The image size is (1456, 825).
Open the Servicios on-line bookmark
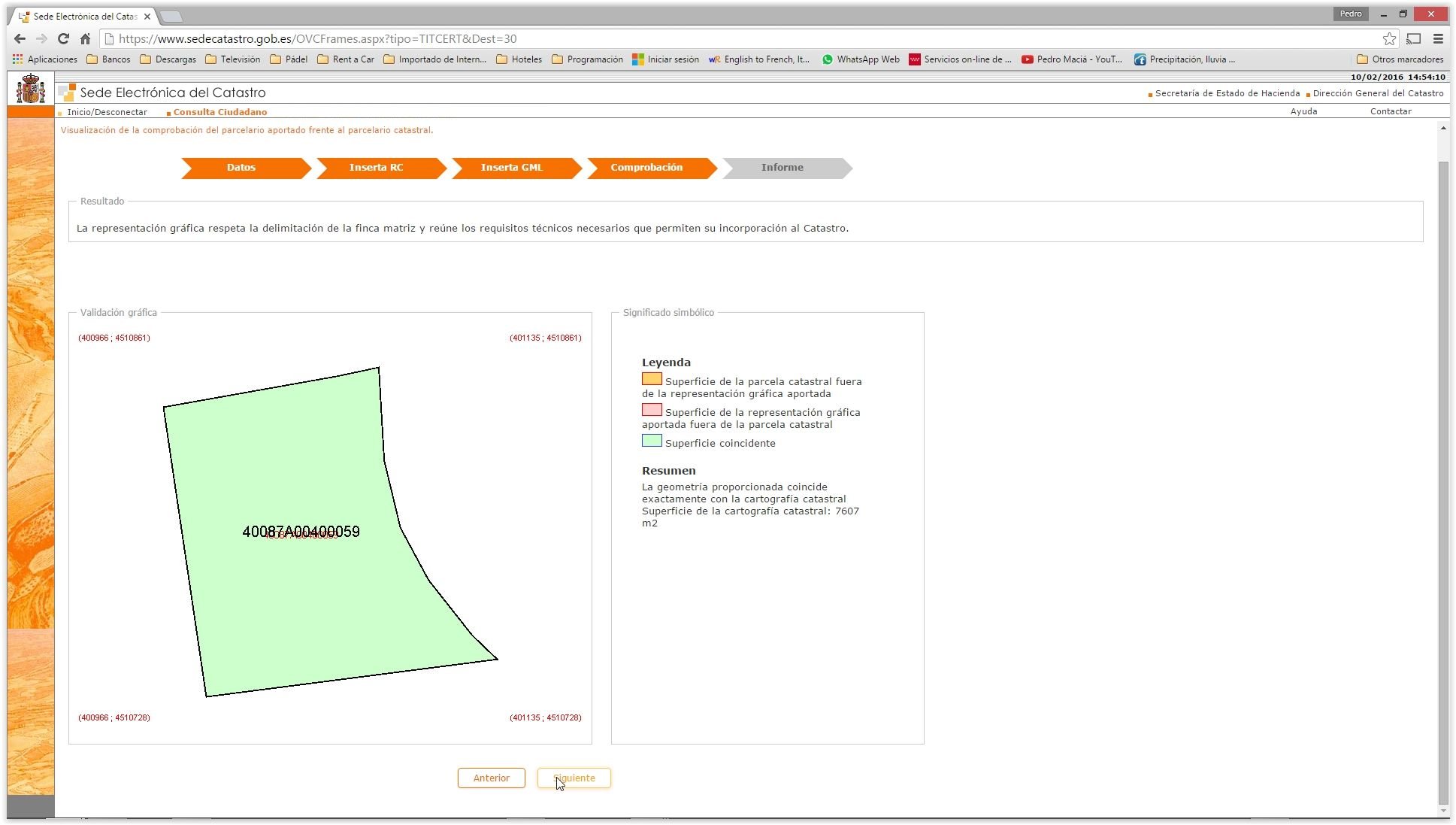point(961,59)
